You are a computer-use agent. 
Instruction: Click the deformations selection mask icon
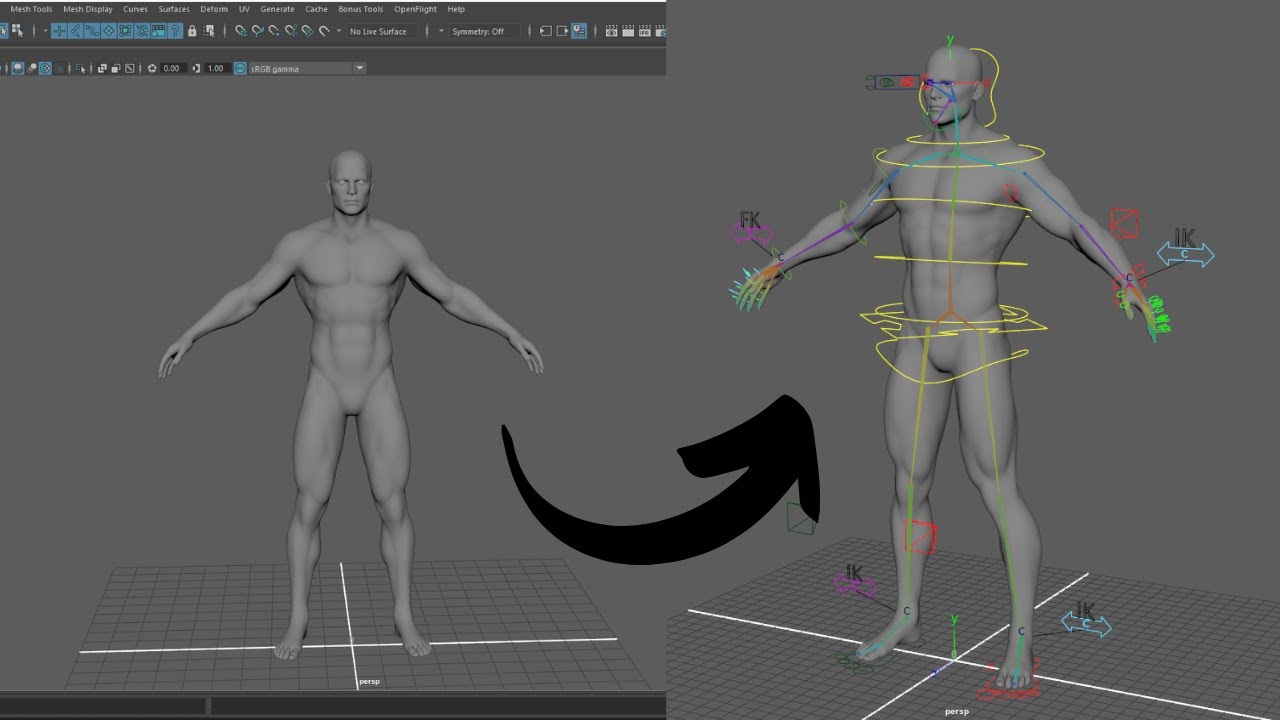pyautogui.click(x=125, y=31)
